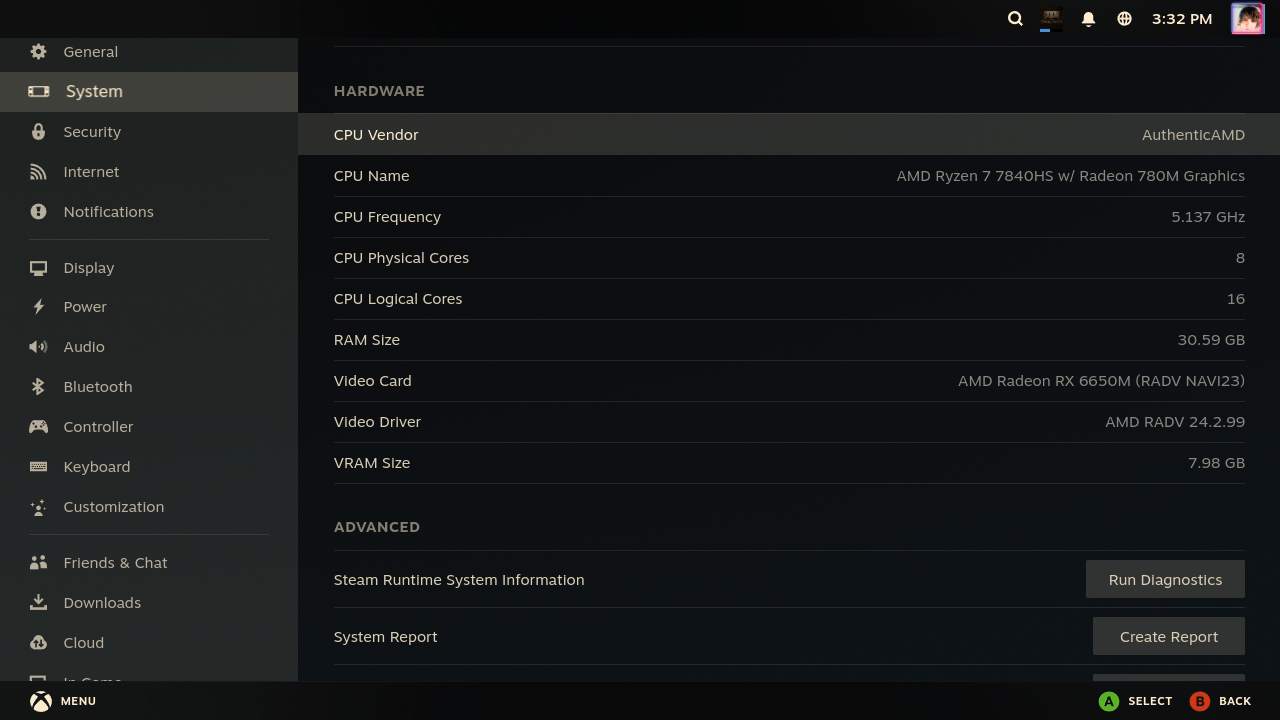1280x720 pixels.
Task: Click the Create Report button
Action: click(1168, 636)
